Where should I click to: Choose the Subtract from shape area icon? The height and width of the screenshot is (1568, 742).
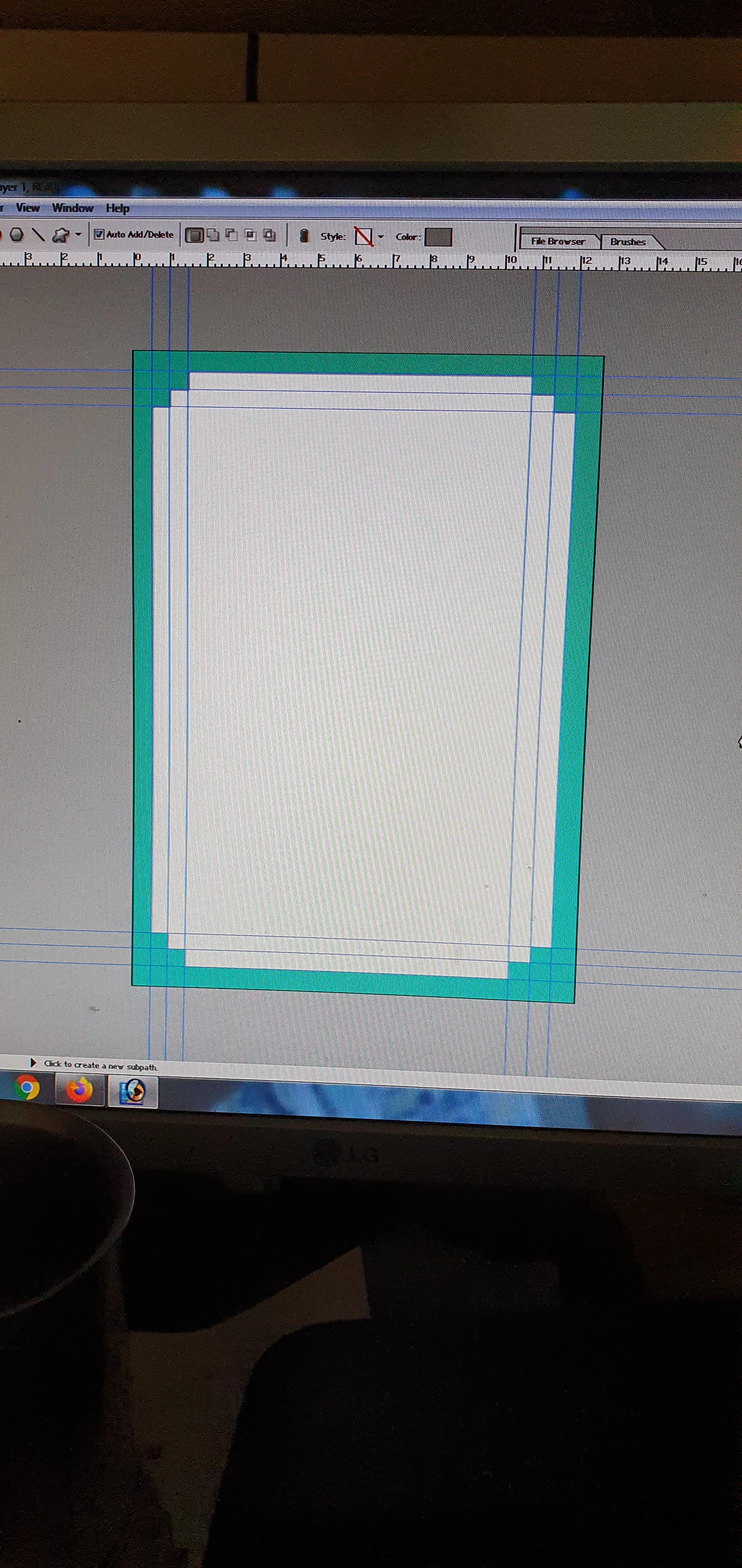coord(231,235)
